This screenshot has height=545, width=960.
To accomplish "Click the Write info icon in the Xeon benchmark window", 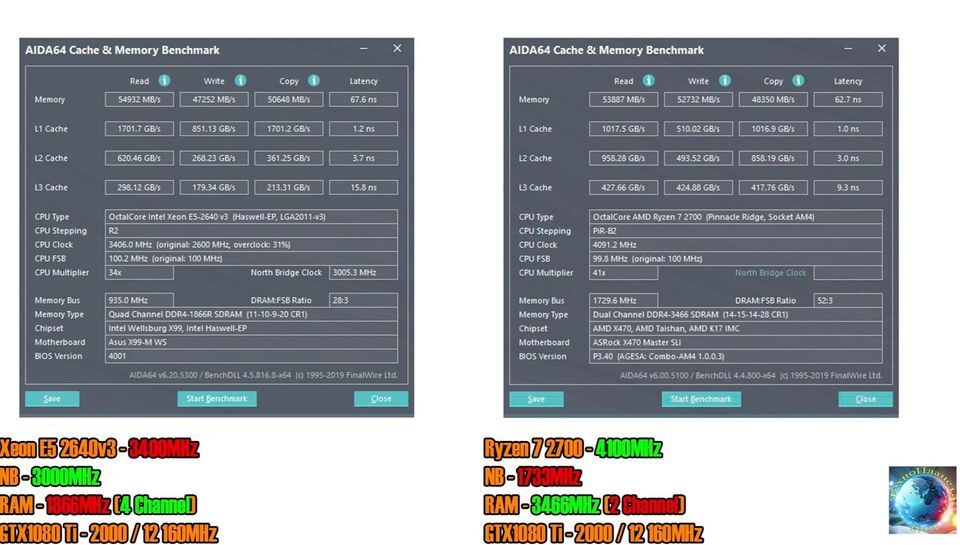I will point(240,81).
